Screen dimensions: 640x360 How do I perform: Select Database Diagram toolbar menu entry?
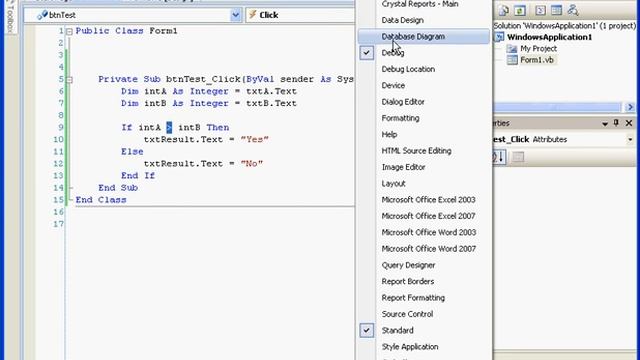pos(424,36)
